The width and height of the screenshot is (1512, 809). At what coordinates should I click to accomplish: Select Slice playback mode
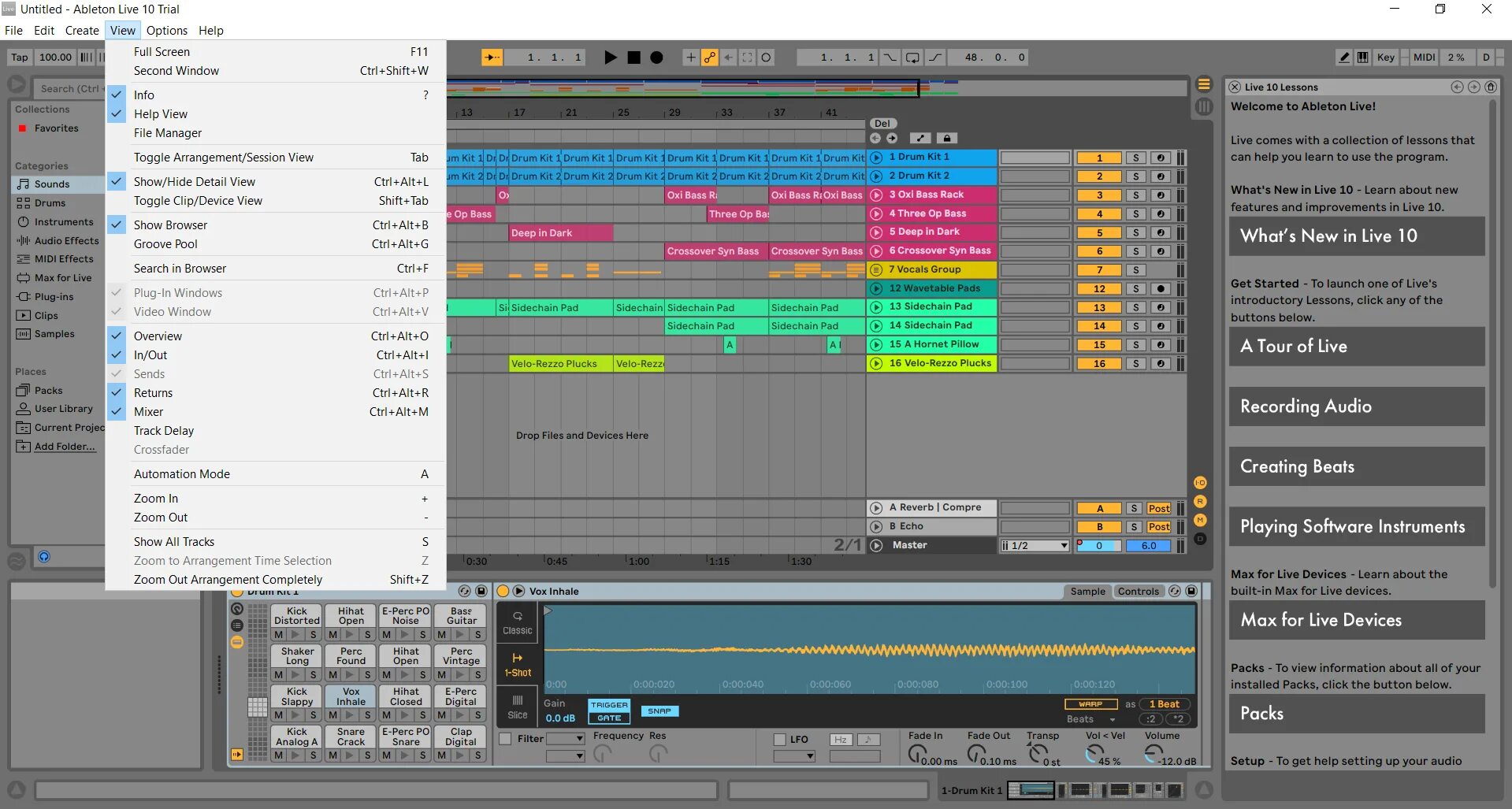pyautogui.click(x=518, y=707)
